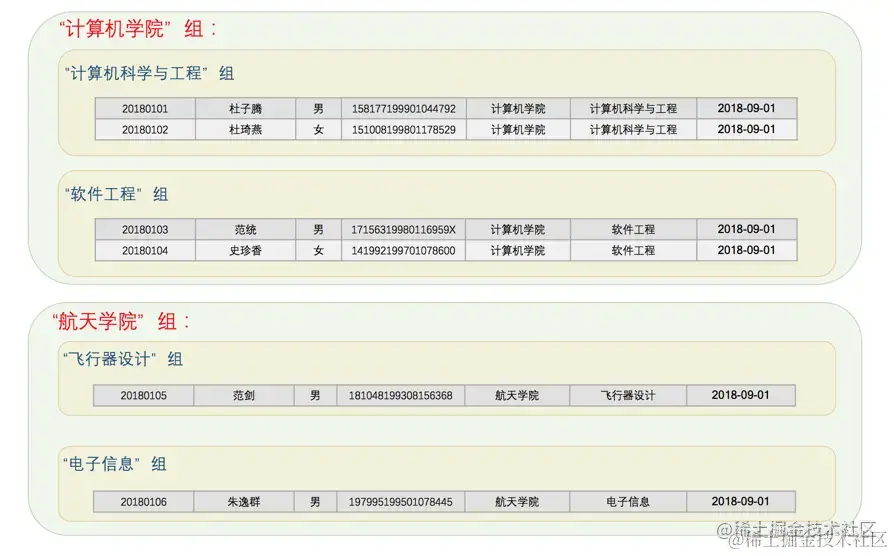Image resolution: width=894 pixels, height=556 pixels.
Task: Click 计算机科学与工程 major cell in 杜子腾 row
Action: 633,108
